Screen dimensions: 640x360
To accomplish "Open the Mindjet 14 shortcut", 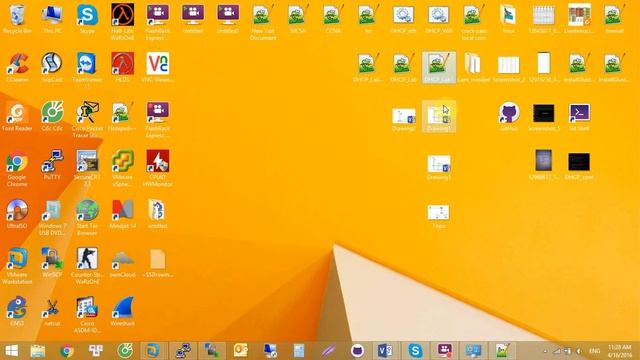I will pos(122,214).
